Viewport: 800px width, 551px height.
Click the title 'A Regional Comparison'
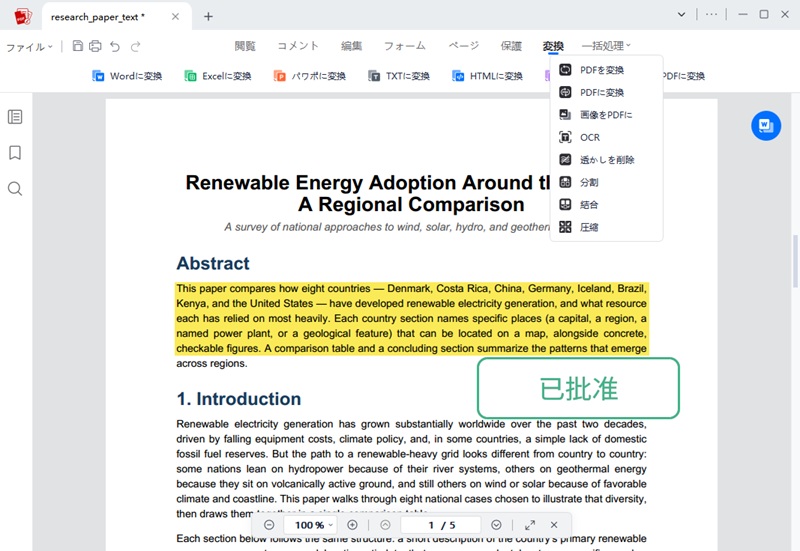(411, 205)
